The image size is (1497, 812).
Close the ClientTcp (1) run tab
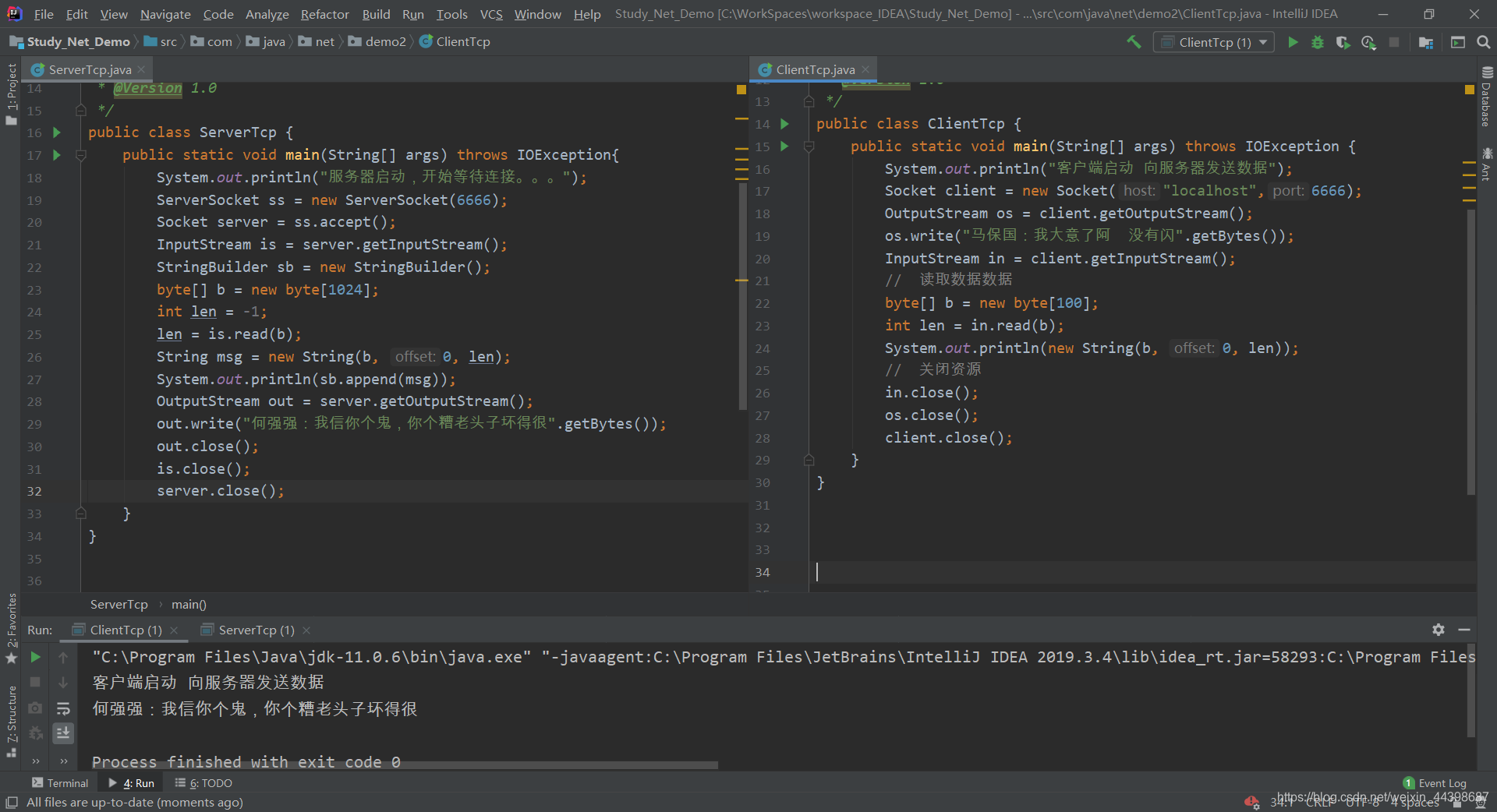pos(174,630)
